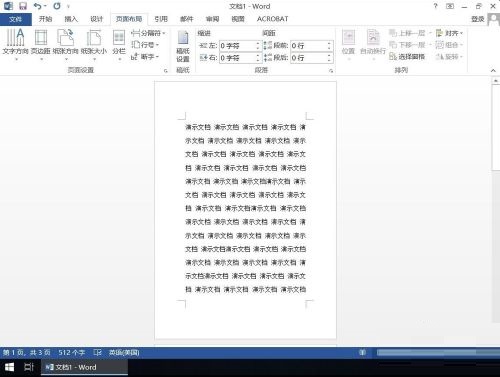This screenshot has height=377, width=500.
Task: Expand the Hyphenation (断字) dropdown
Action: click(x=145, y=57)
